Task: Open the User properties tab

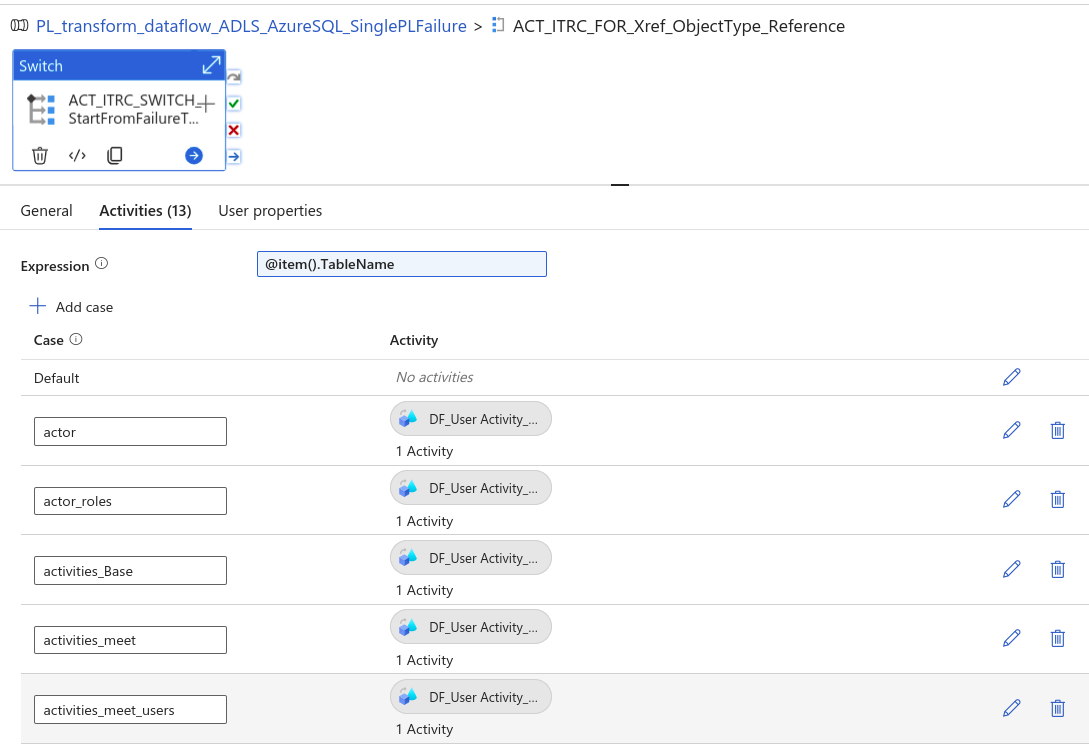Action: (269, 210)
